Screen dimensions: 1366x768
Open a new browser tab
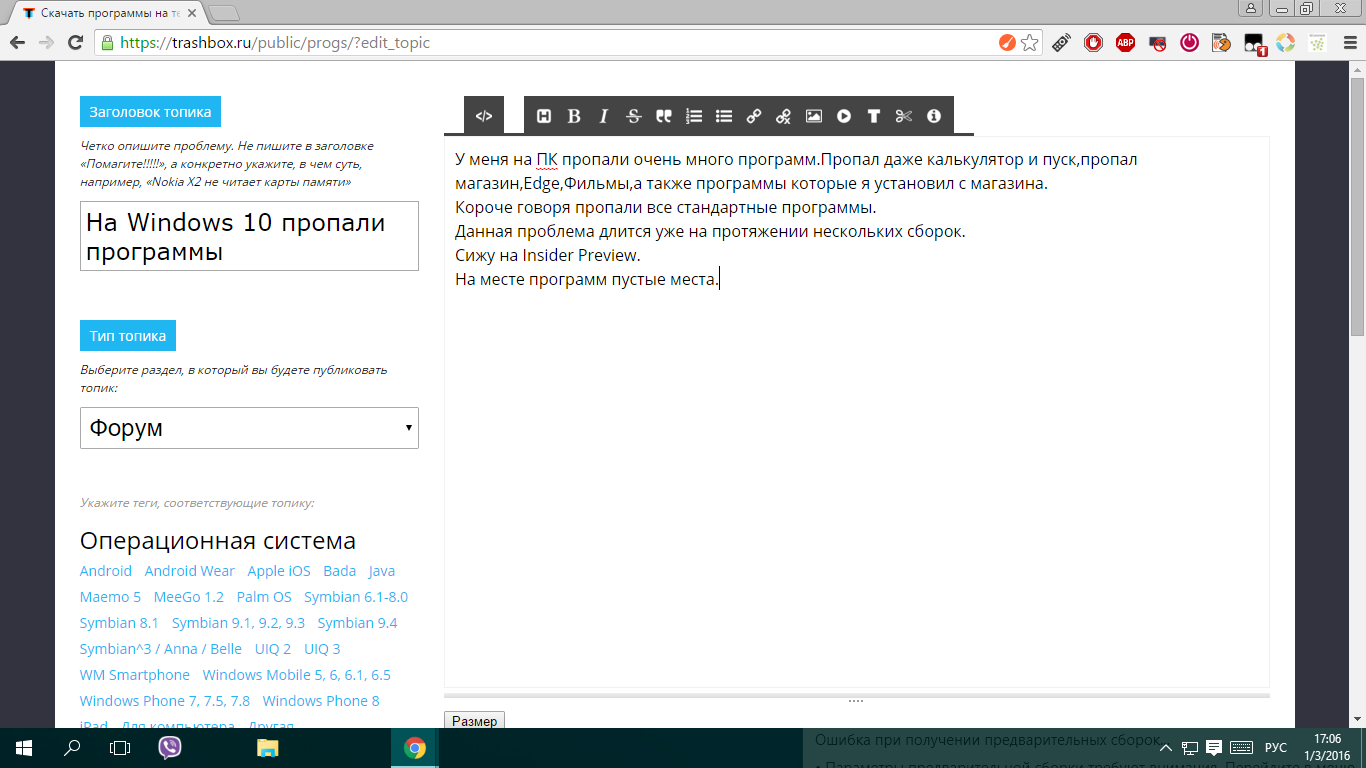click(225, 13)
